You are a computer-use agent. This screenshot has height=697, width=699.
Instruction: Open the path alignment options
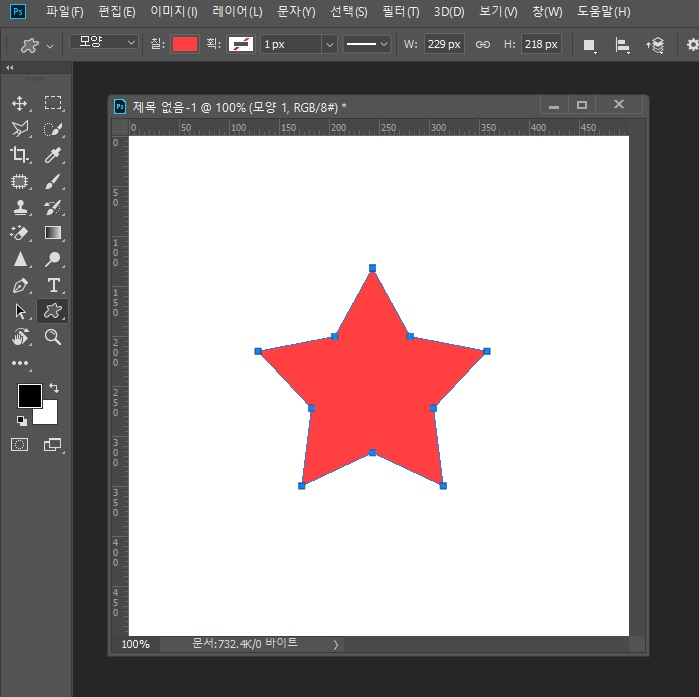(622, 45)
